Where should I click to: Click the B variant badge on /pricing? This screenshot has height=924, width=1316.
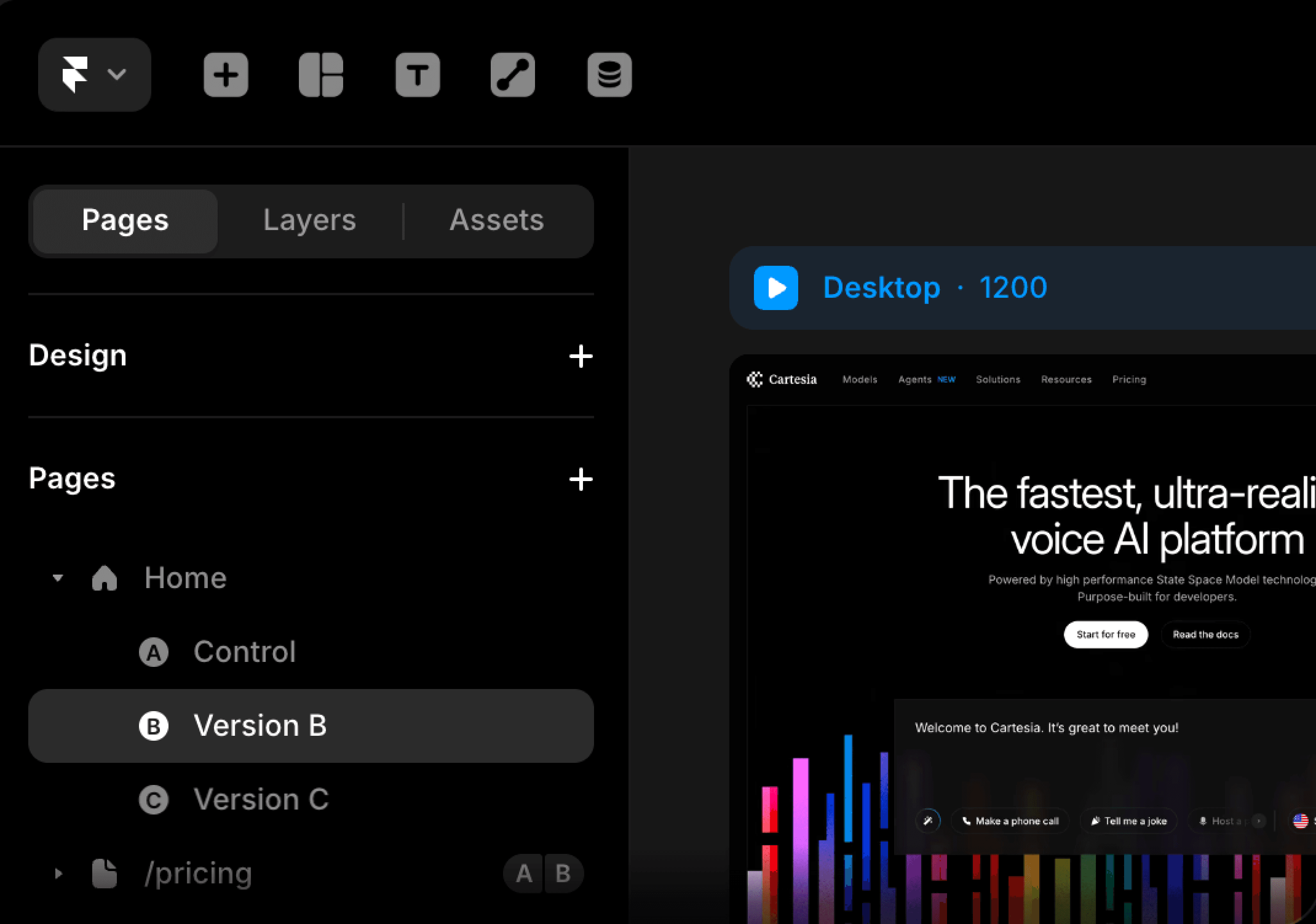tap(563, 874)
